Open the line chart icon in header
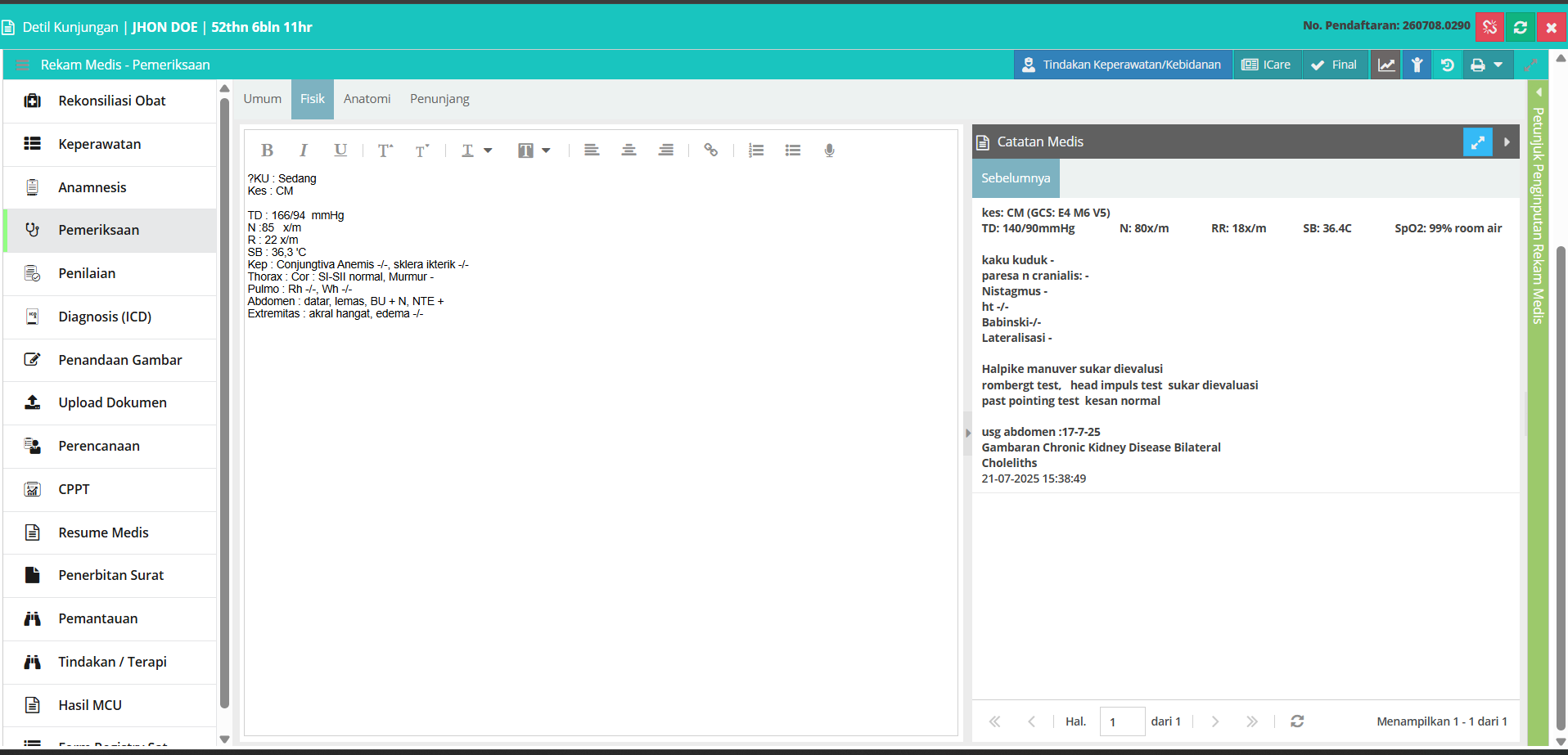The width and height of the screenshot is (1568, 755). (x=1386, y=65)
